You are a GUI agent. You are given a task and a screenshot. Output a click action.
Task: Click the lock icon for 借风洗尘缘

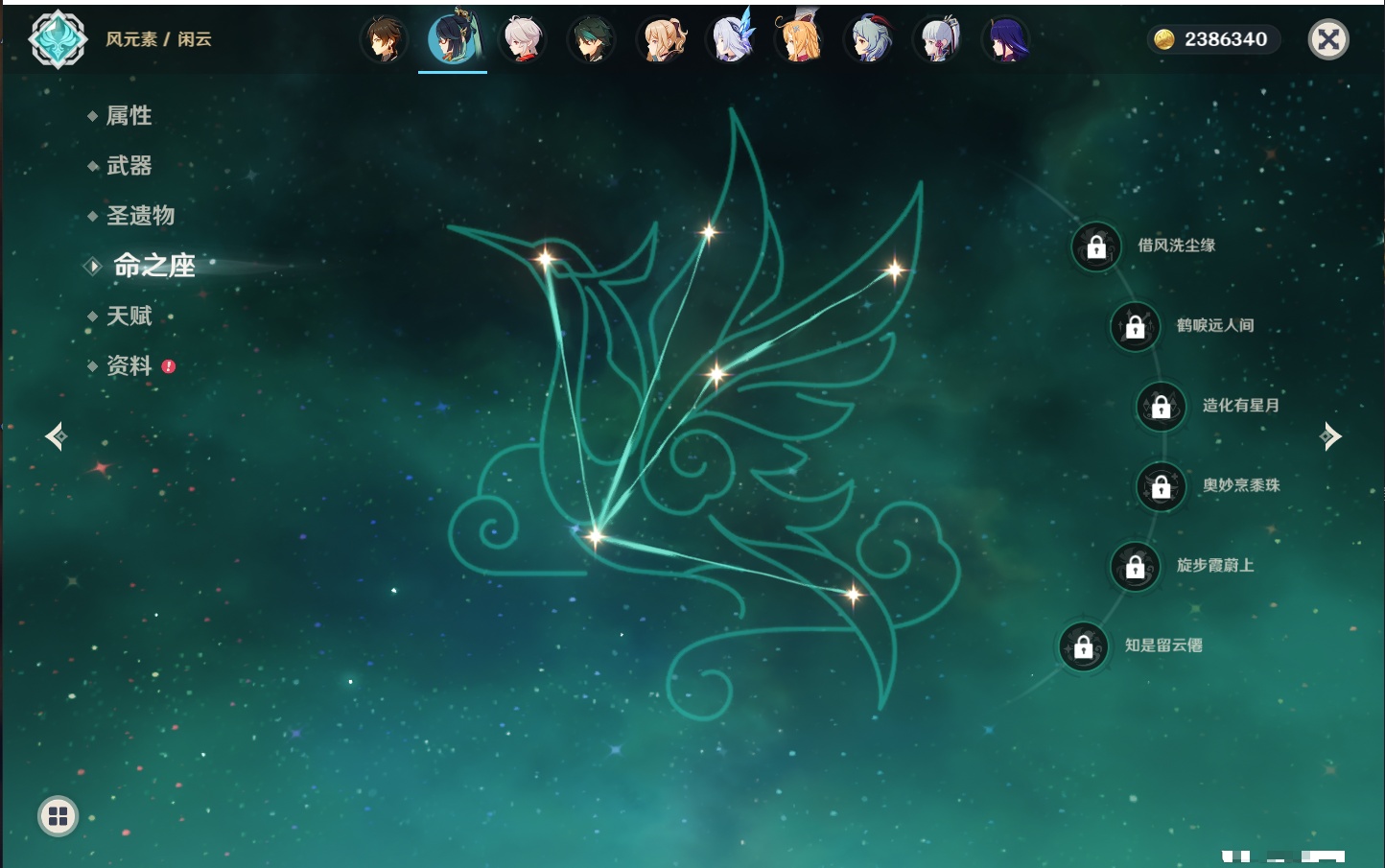(x=1096, y=246)
